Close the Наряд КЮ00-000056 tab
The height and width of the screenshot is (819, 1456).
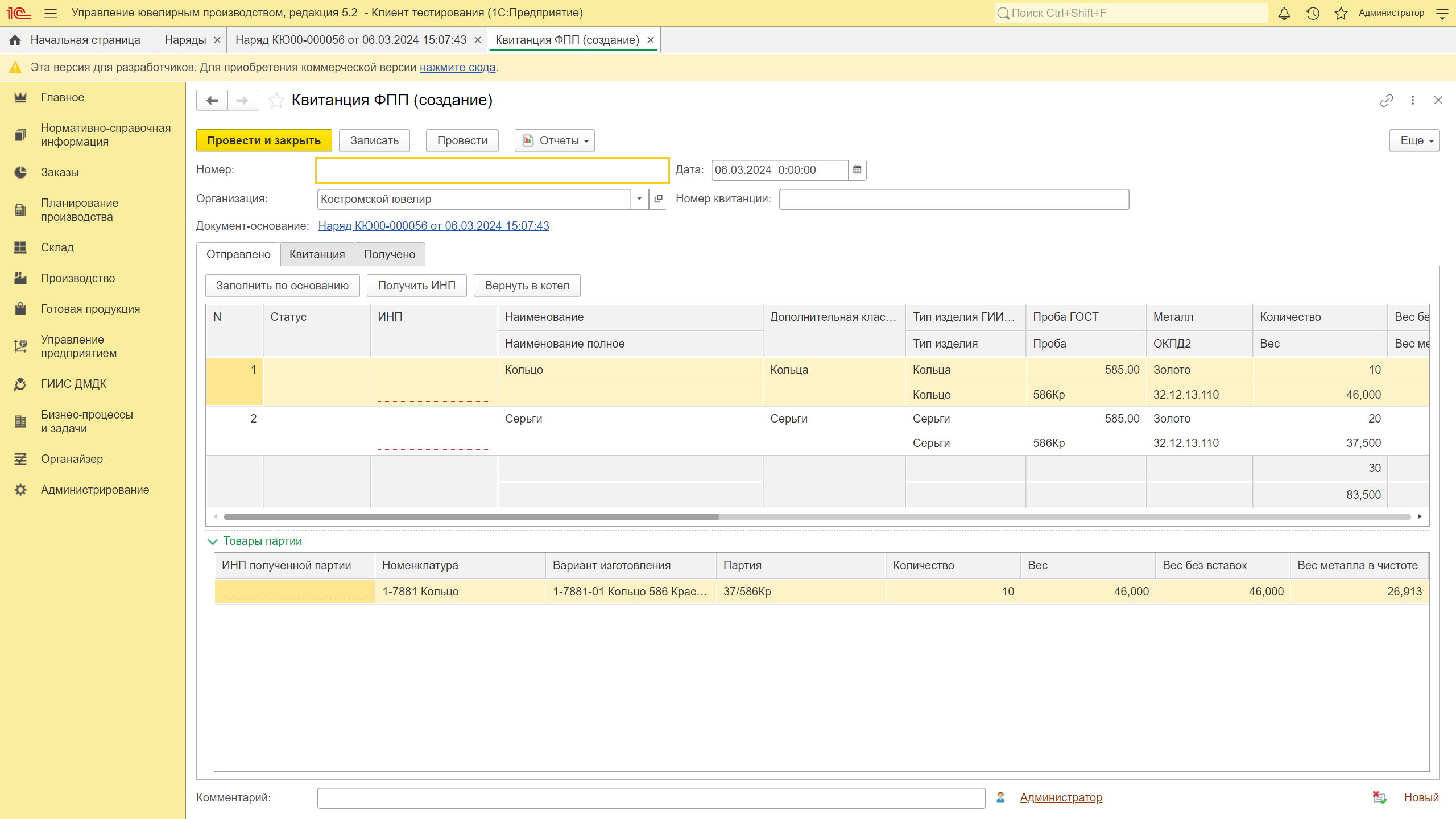click(x=478, y=40)
